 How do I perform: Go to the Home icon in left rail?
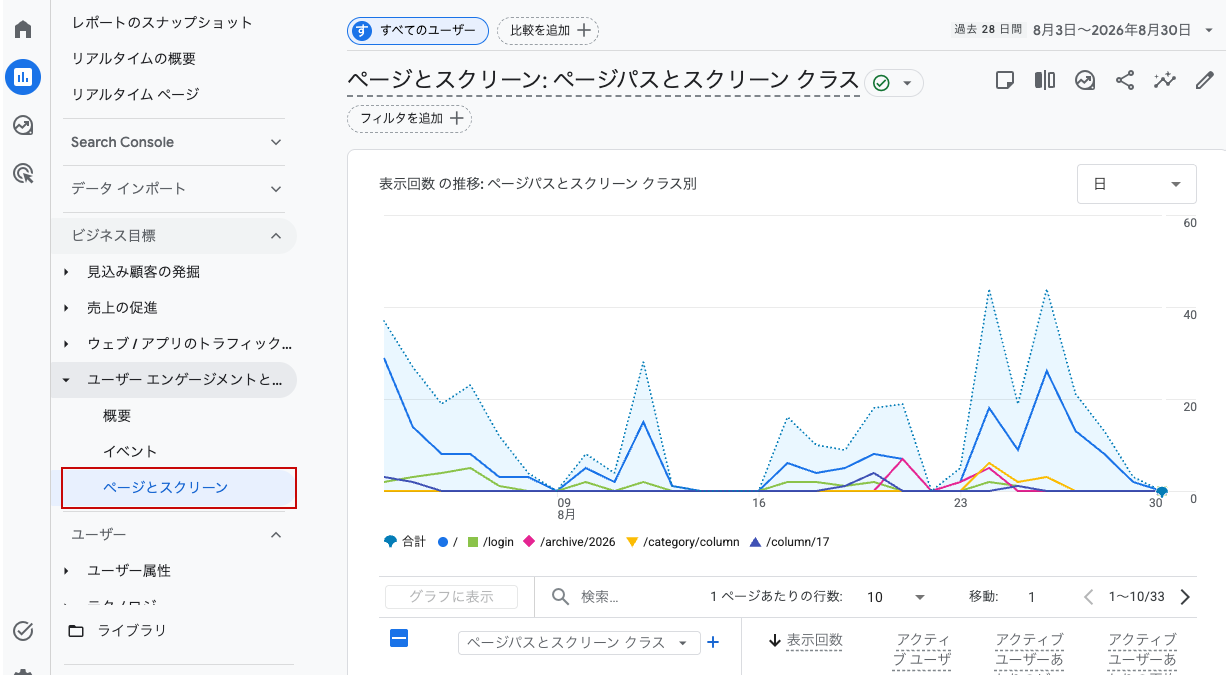coord(23,29)
